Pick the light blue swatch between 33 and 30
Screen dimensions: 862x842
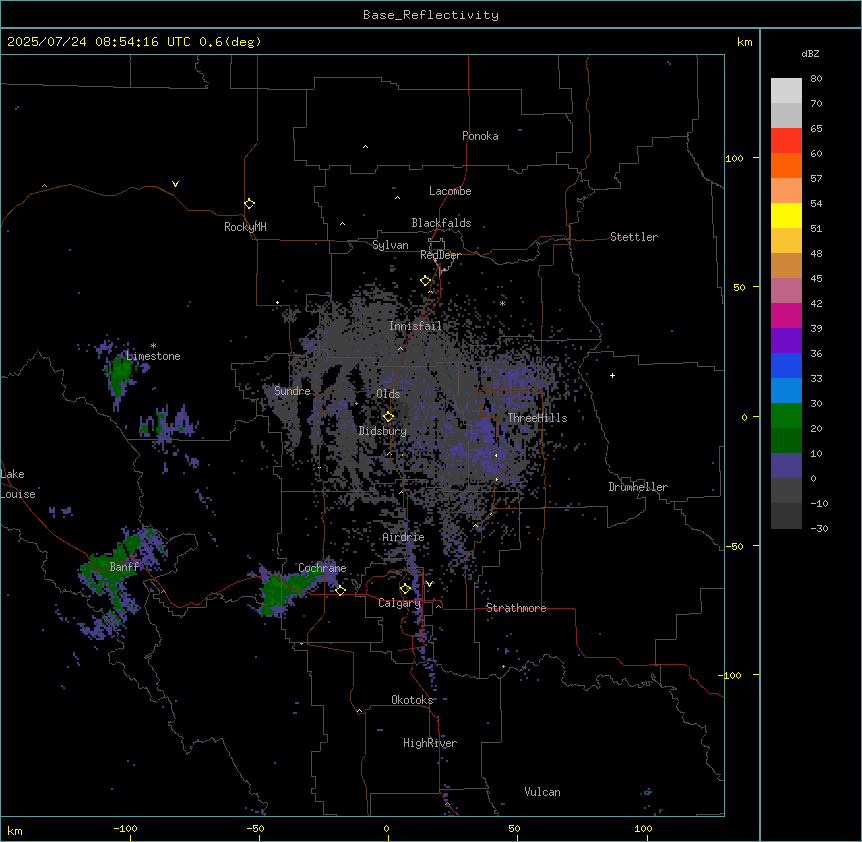pyautogui.click(x=786, y=390)
